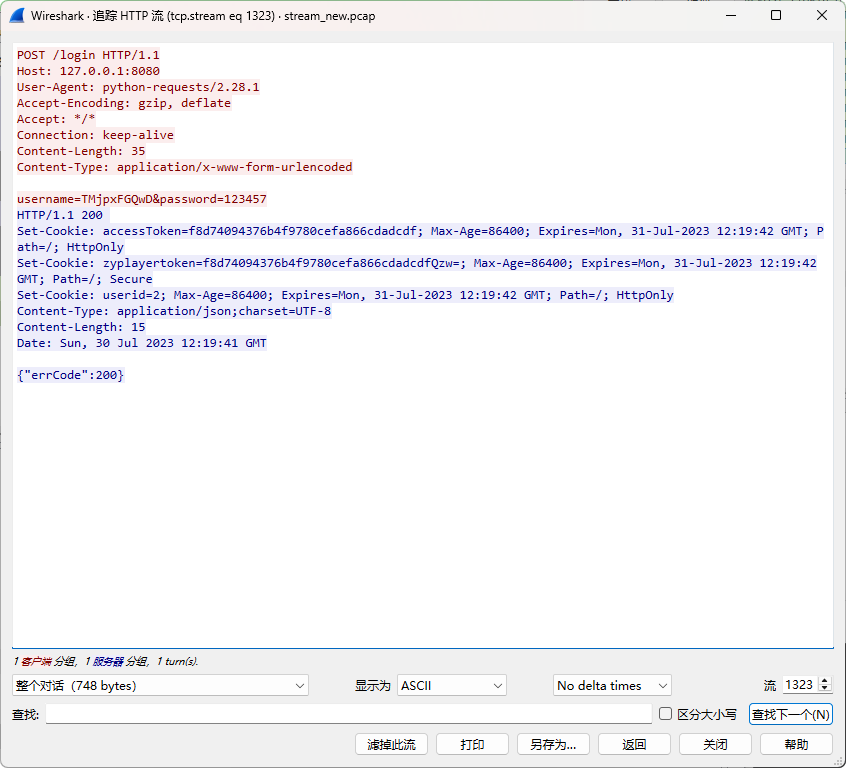Focus the 查找 search text field
Image resolution: width=846 pixels, height=768 pixels.
[349, 714]
